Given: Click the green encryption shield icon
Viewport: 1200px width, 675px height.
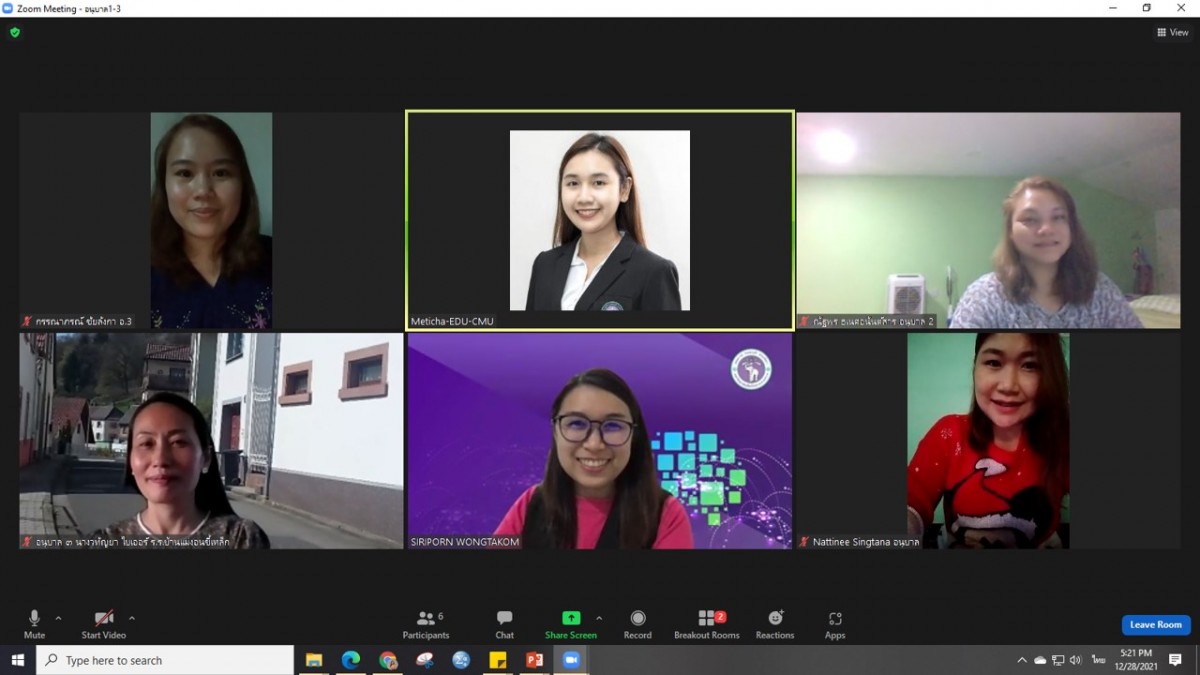Looking at the screenshot, I should [x=15, y=32].
